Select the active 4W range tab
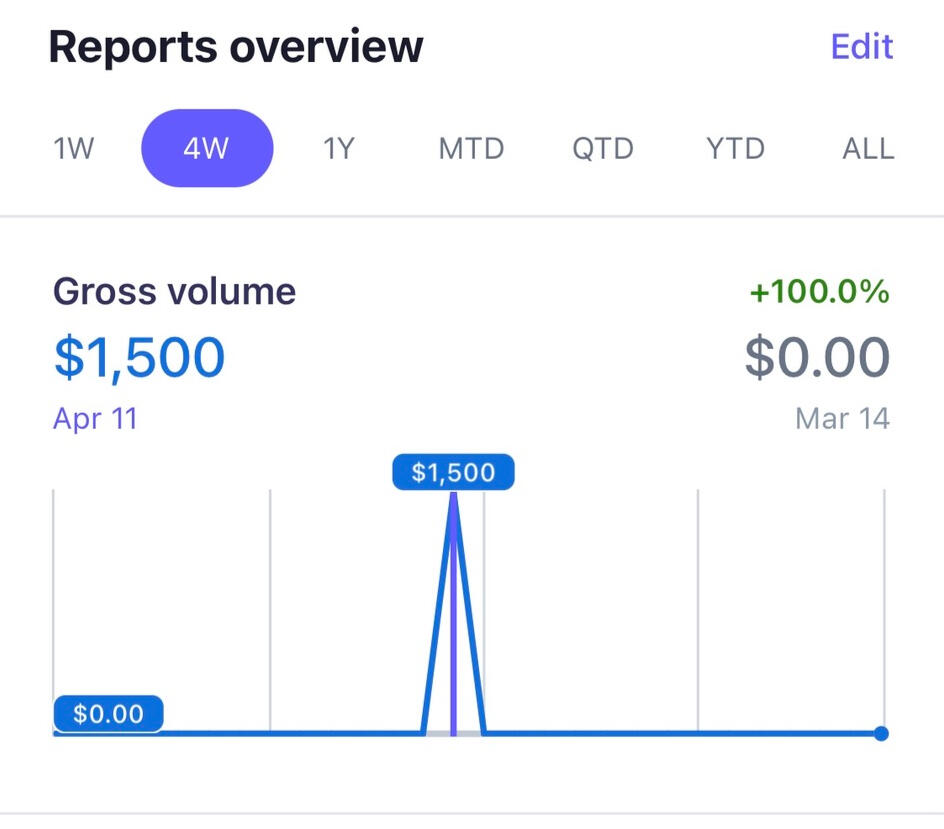This screenshot has height=829, width=944. 207,149
